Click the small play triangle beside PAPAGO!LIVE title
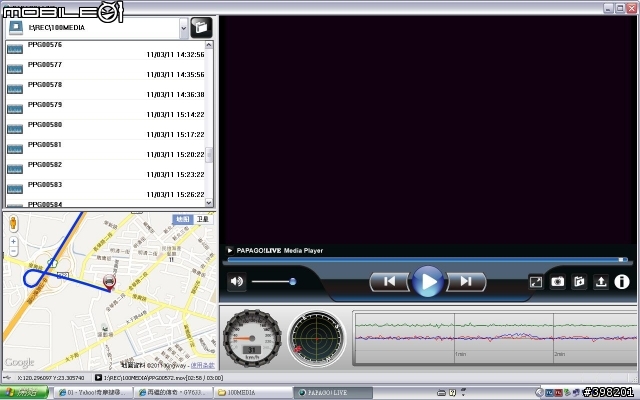Screen dimensions: 640x400 coord(230,250)
